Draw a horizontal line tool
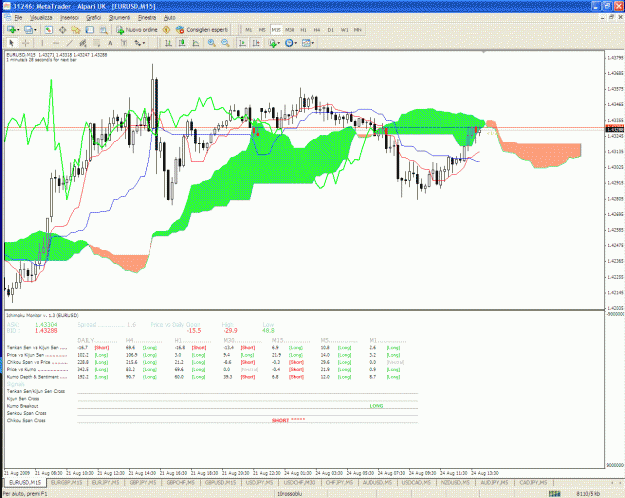625x498 pixels. 56,43
